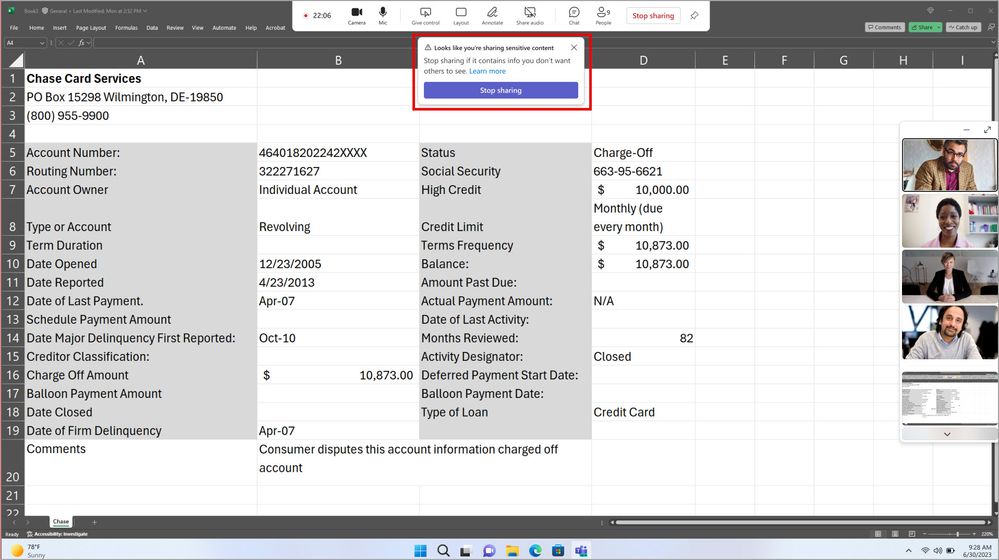
Task: Open the meeting Chat
Action: (x=574, y=15)
